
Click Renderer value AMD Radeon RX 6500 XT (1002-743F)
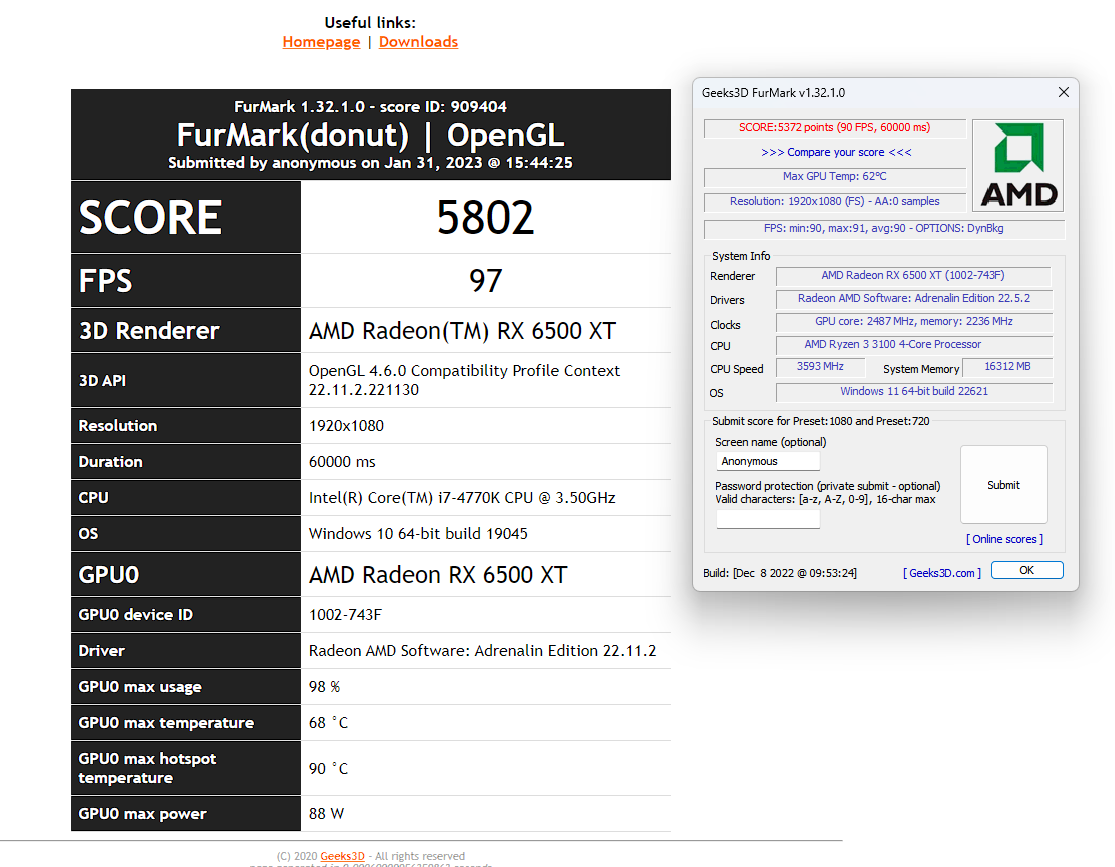(x=913, y=276)
